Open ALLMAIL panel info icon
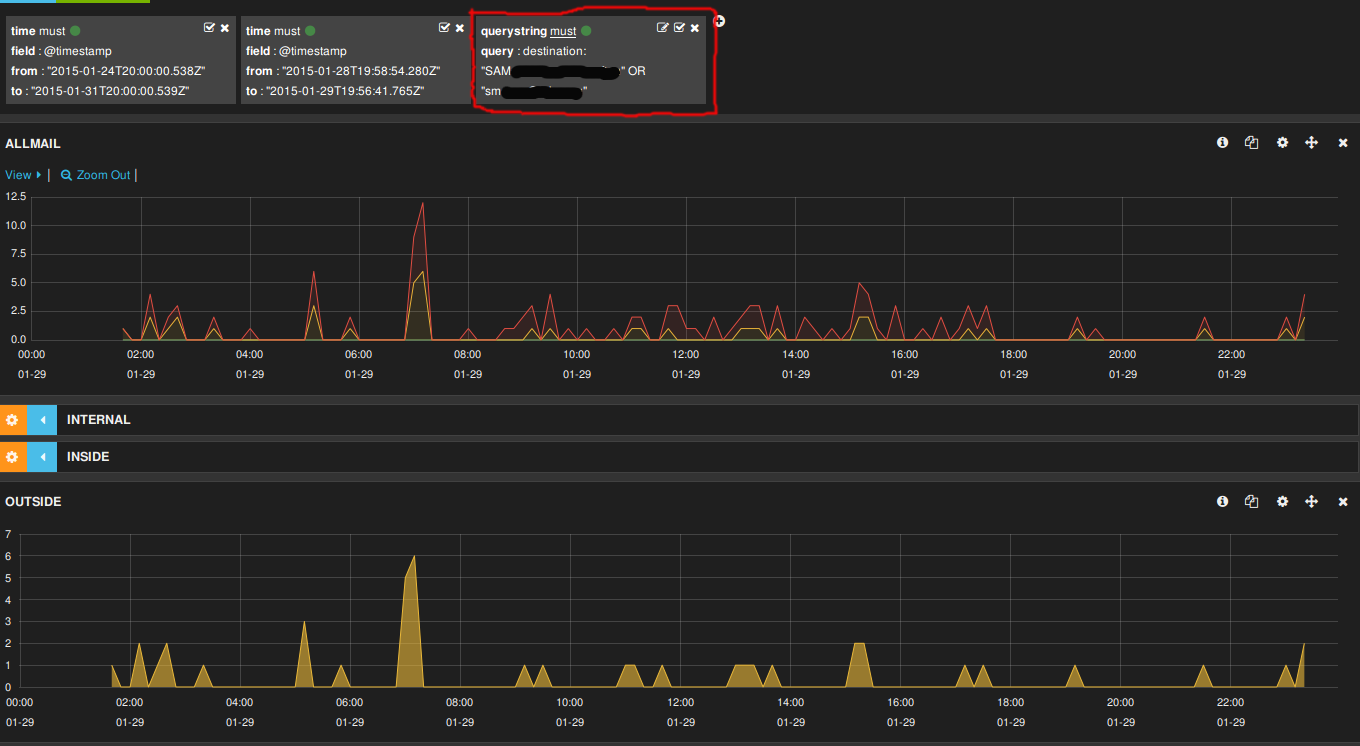The image size is (1360, 746). point(1222,143)
